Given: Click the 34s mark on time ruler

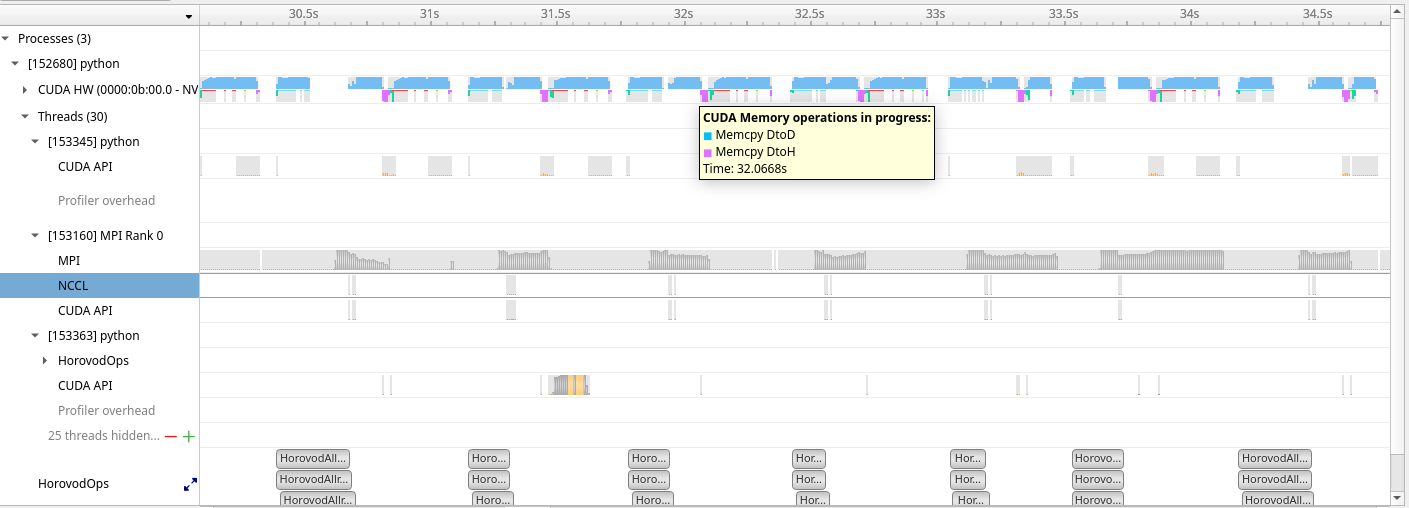Looking at the screenshot, I should [x=1189, y=14].
